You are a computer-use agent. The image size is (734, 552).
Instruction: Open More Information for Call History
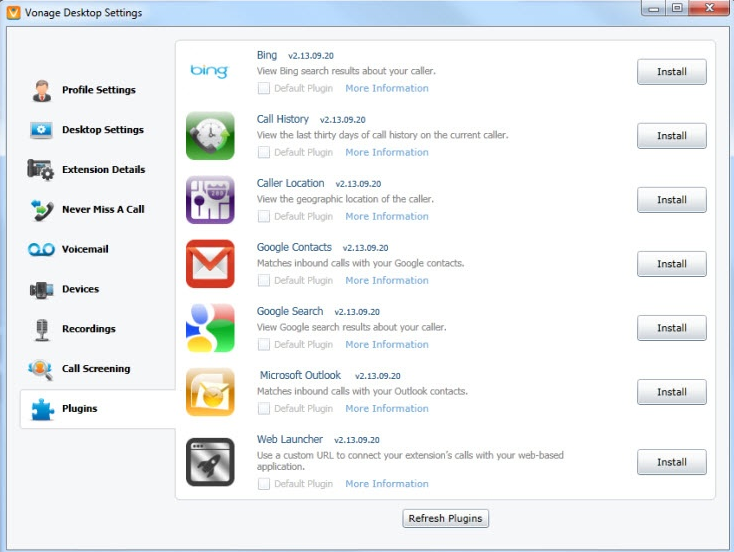387,152
